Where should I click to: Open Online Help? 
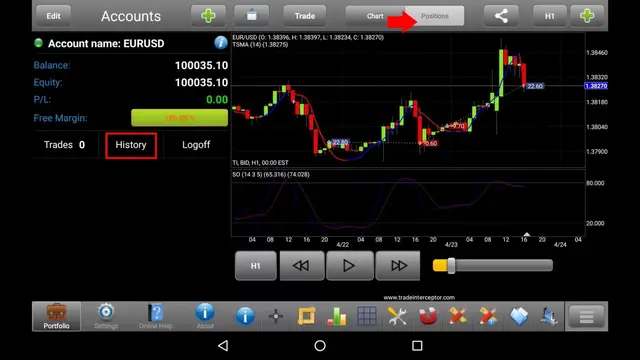pos(156,316)
